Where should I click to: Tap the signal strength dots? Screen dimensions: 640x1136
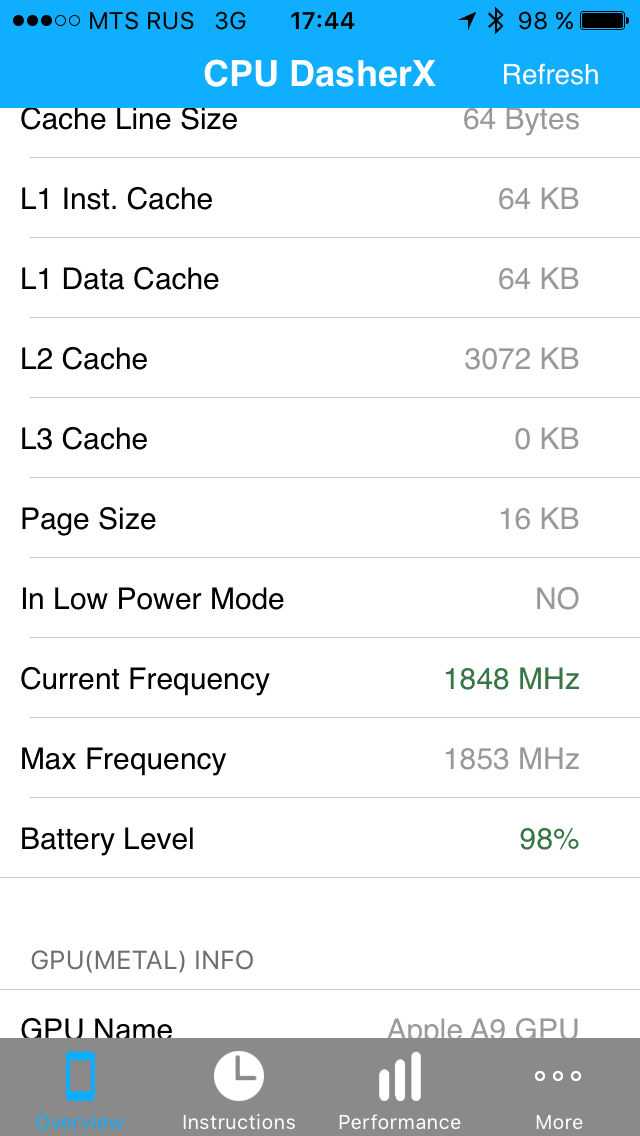pyautogui.click(x=45, y=21)
